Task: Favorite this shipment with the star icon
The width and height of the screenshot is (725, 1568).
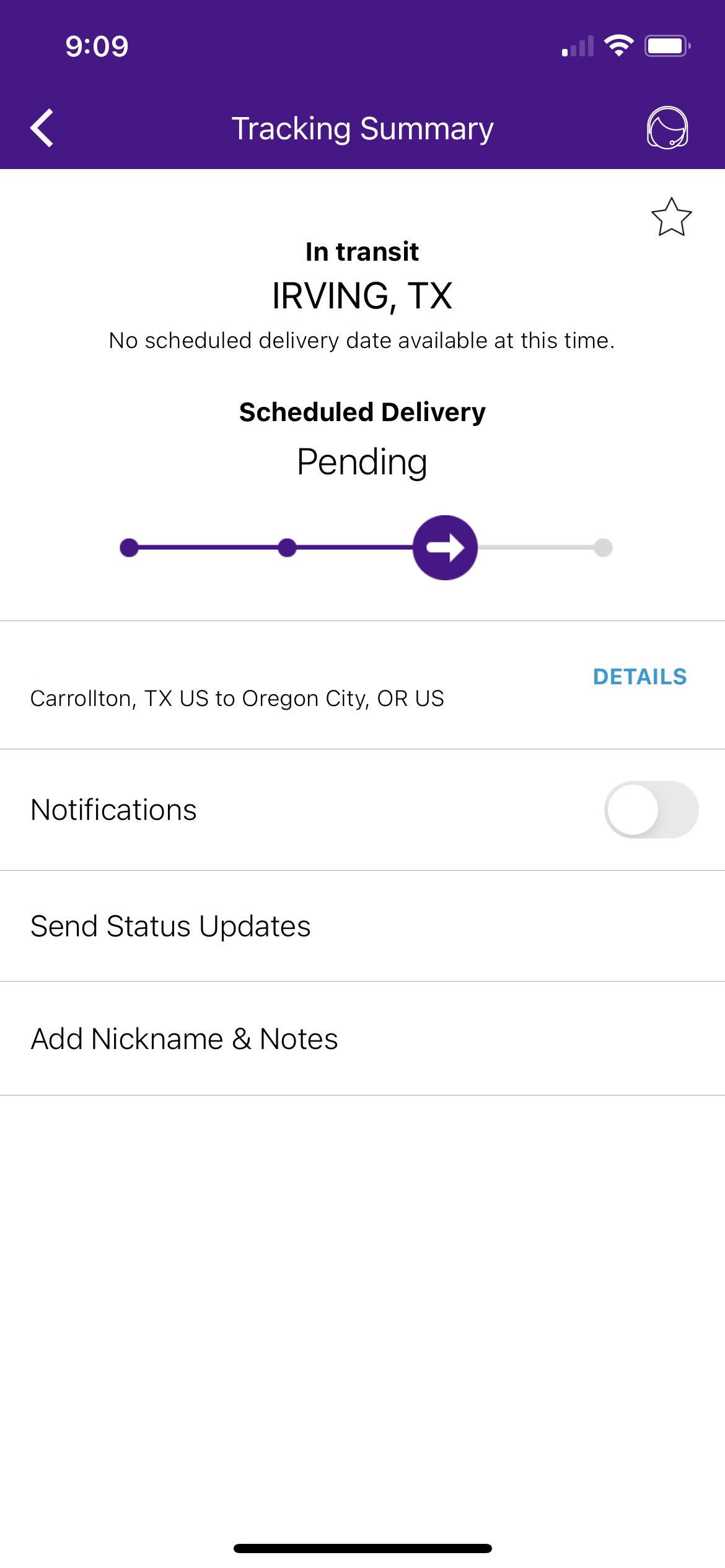Action: click(x=671, y=217)
